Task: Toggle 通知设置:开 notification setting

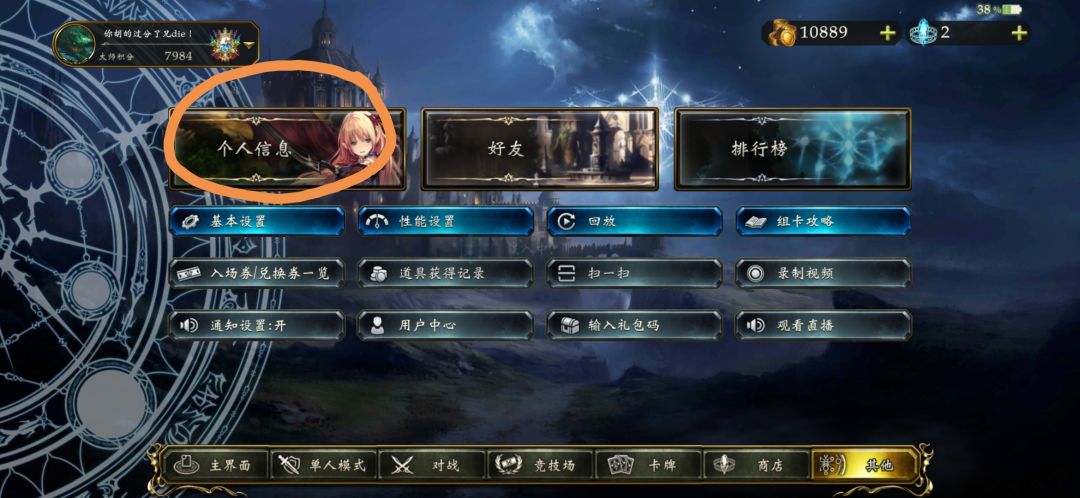Action: click(x=257, y=325)
